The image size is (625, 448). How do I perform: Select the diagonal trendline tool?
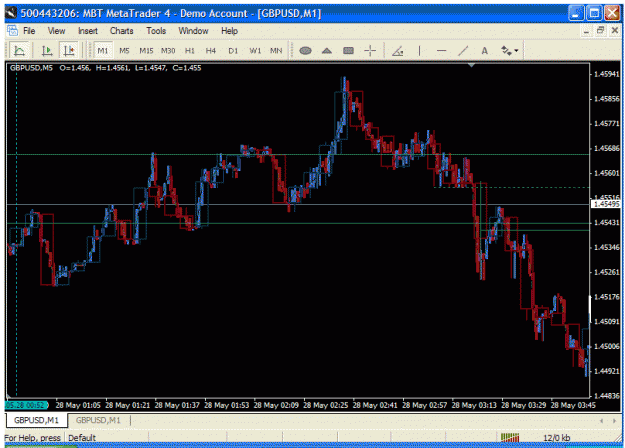point(463,51)
